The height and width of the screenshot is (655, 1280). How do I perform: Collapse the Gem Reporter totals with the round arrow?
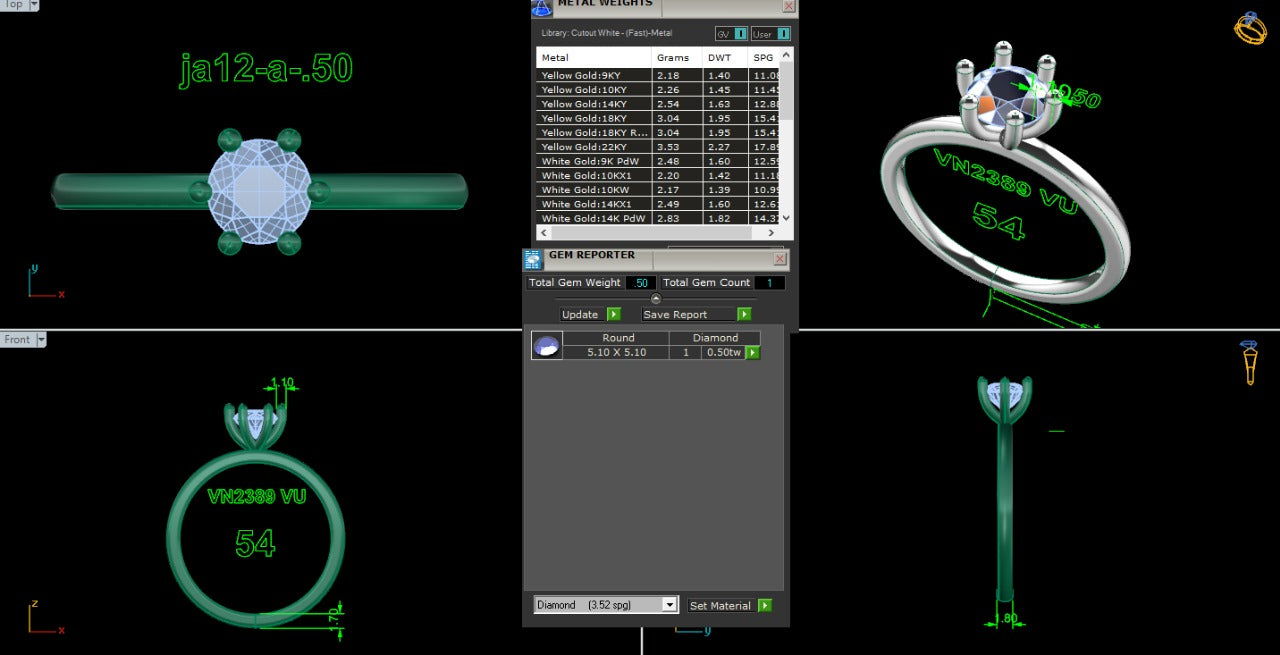coord(656,298)
